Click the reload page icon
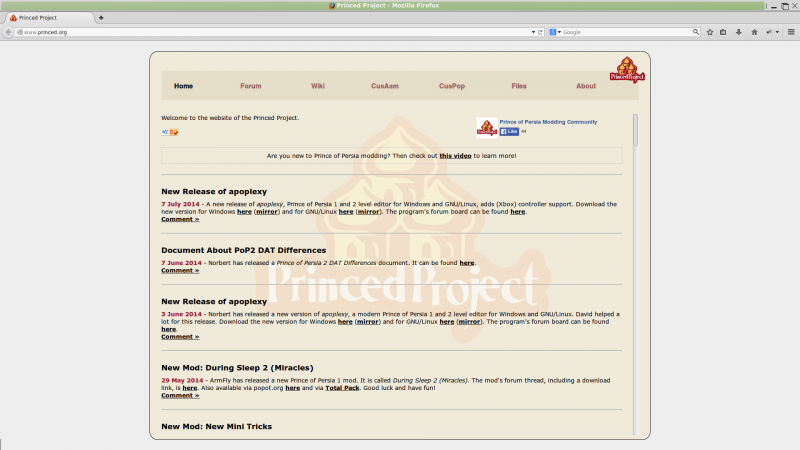The image size is (800, 450). [x=540, y=32]
